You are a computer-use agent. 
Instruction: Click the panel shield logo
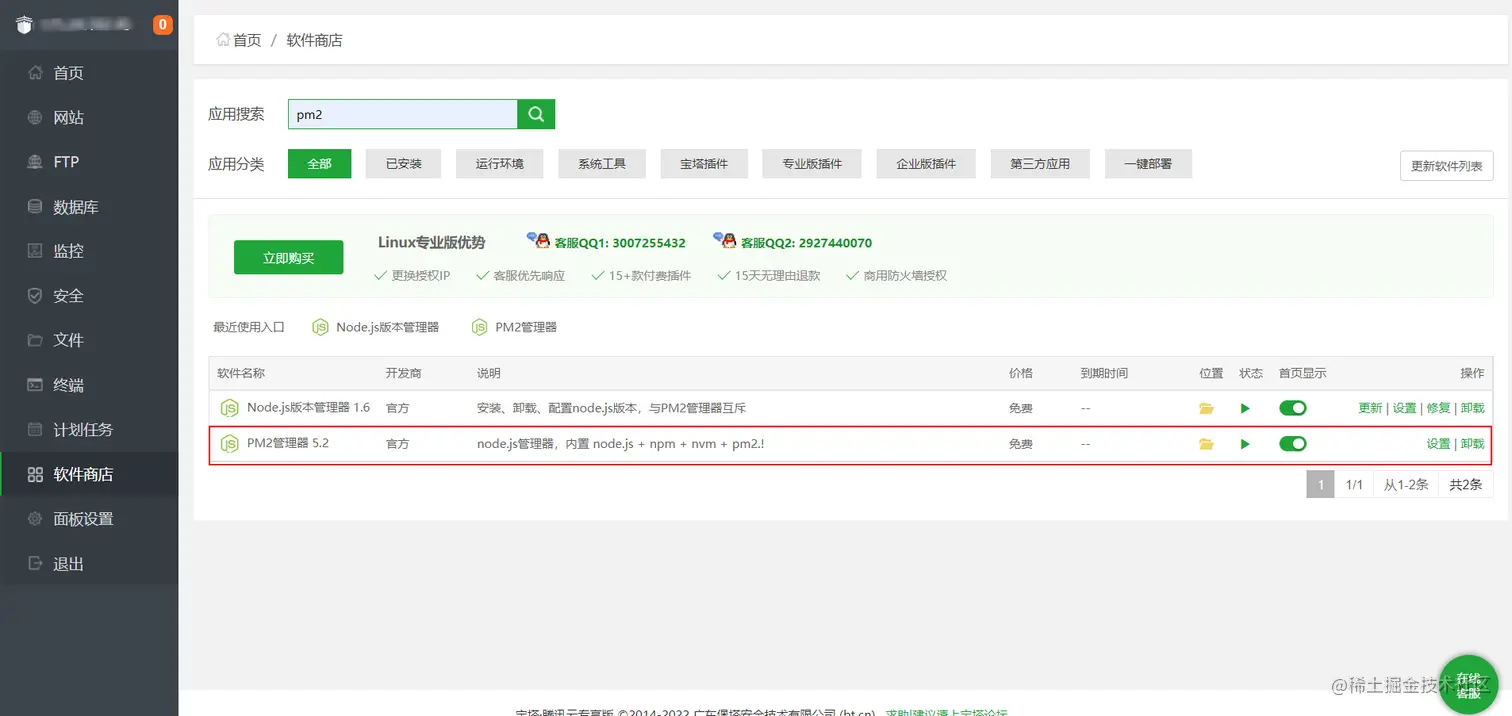point(25,26)
